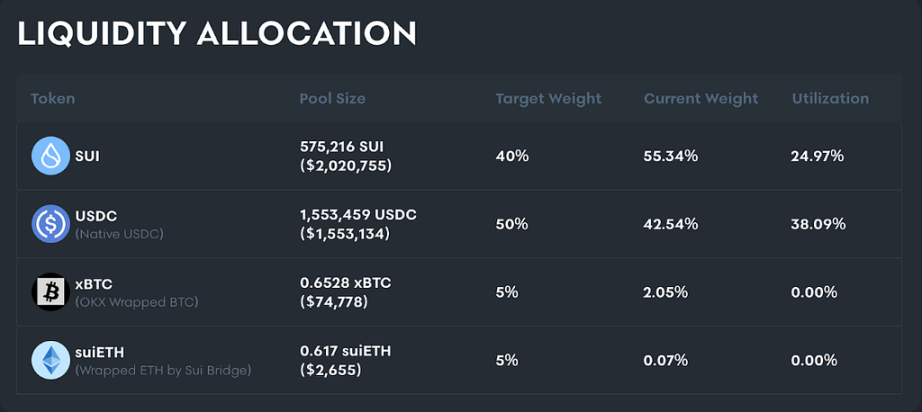Select the SUI token name

pyautogui.click(x=87, y=156)
